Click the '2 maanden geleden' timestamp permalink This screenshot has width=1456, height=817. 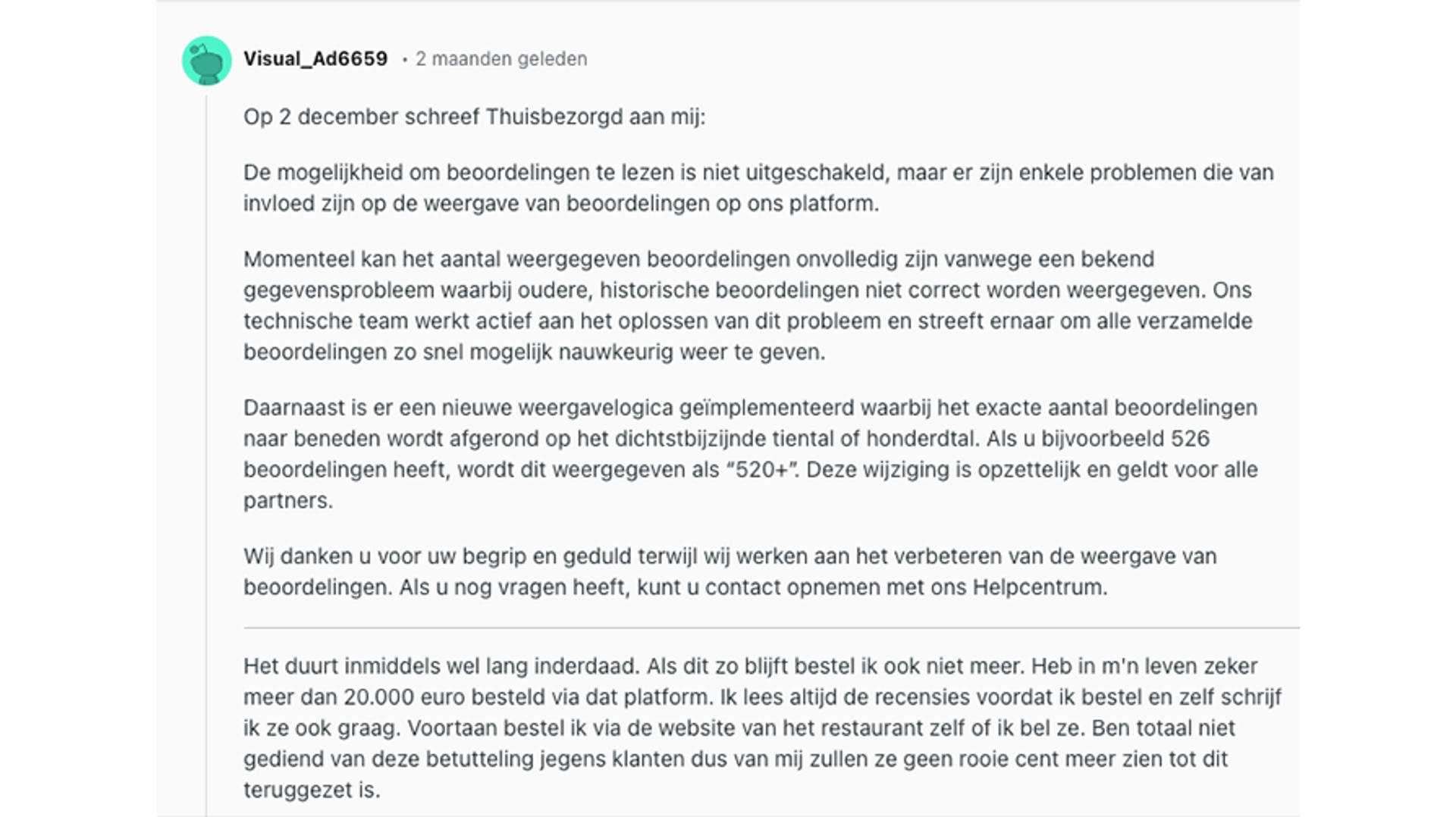[500, 59]
